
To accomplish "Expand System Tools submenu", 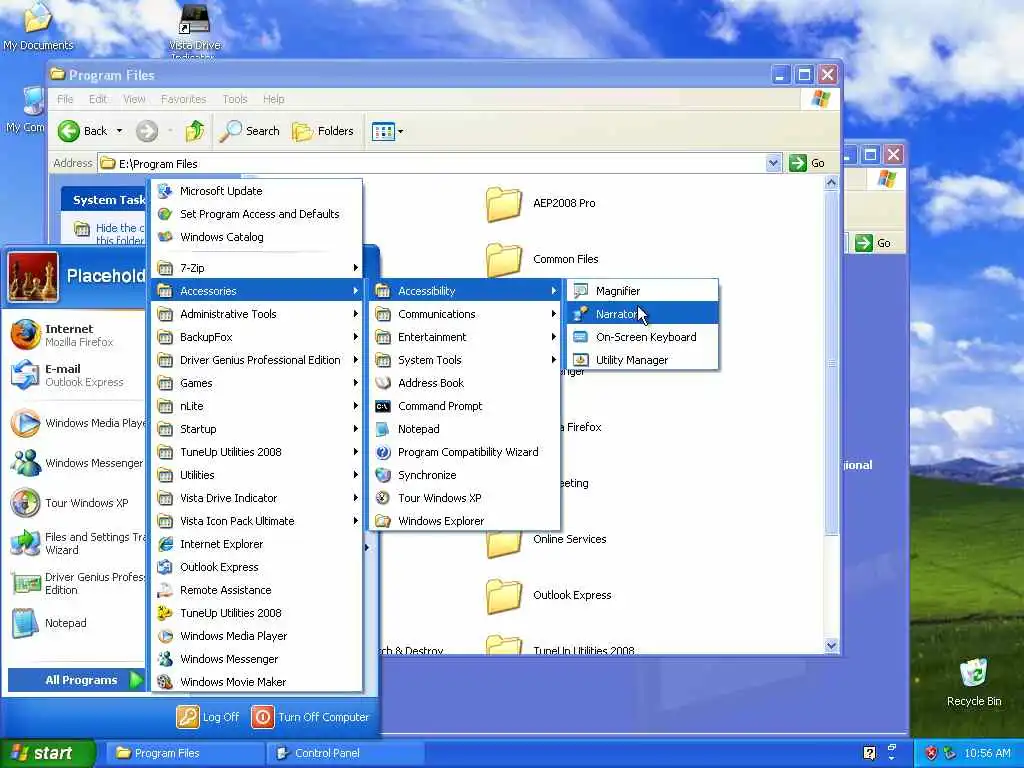I will (466, 360).
